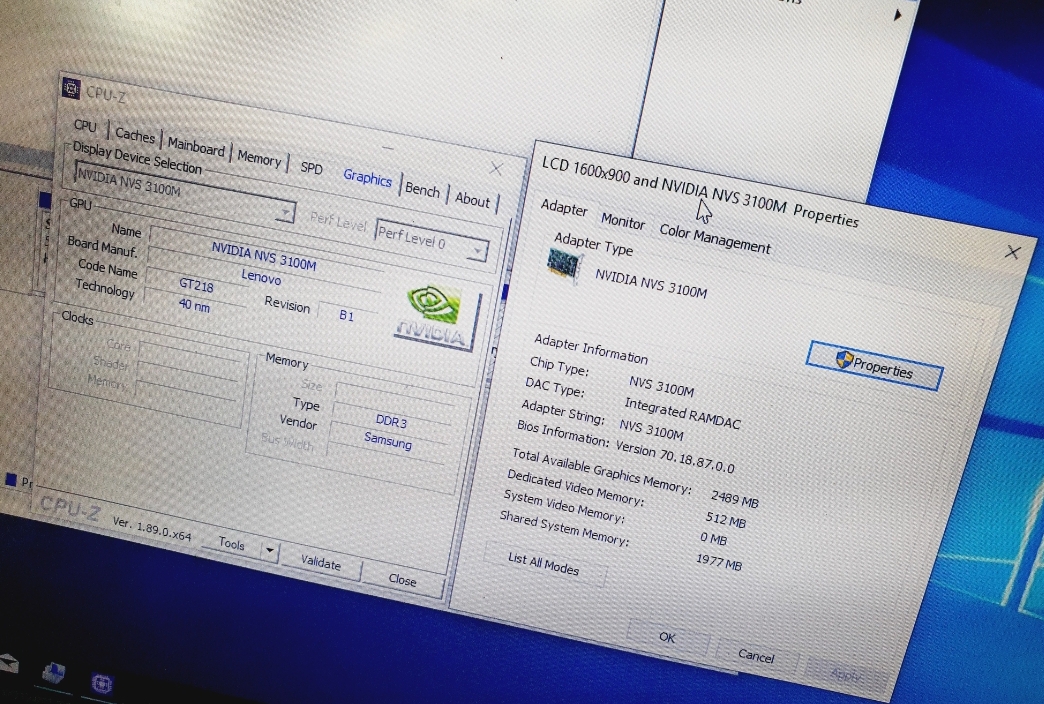Open the Color Management tab
The height and width of the screenshot is (704, 1044).
tap(714, 238)
